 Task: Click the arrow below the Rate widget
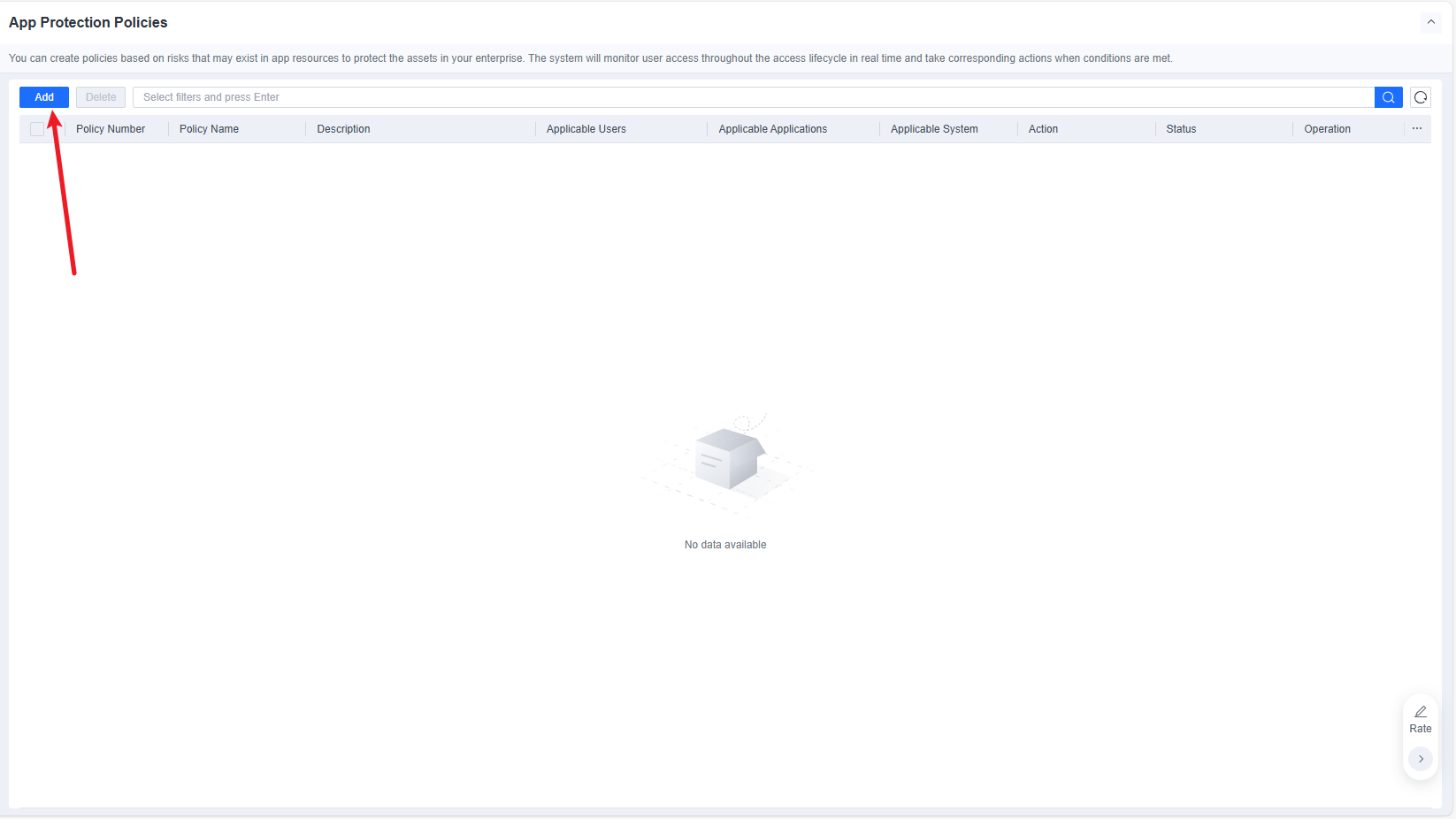pos(1421,759)
